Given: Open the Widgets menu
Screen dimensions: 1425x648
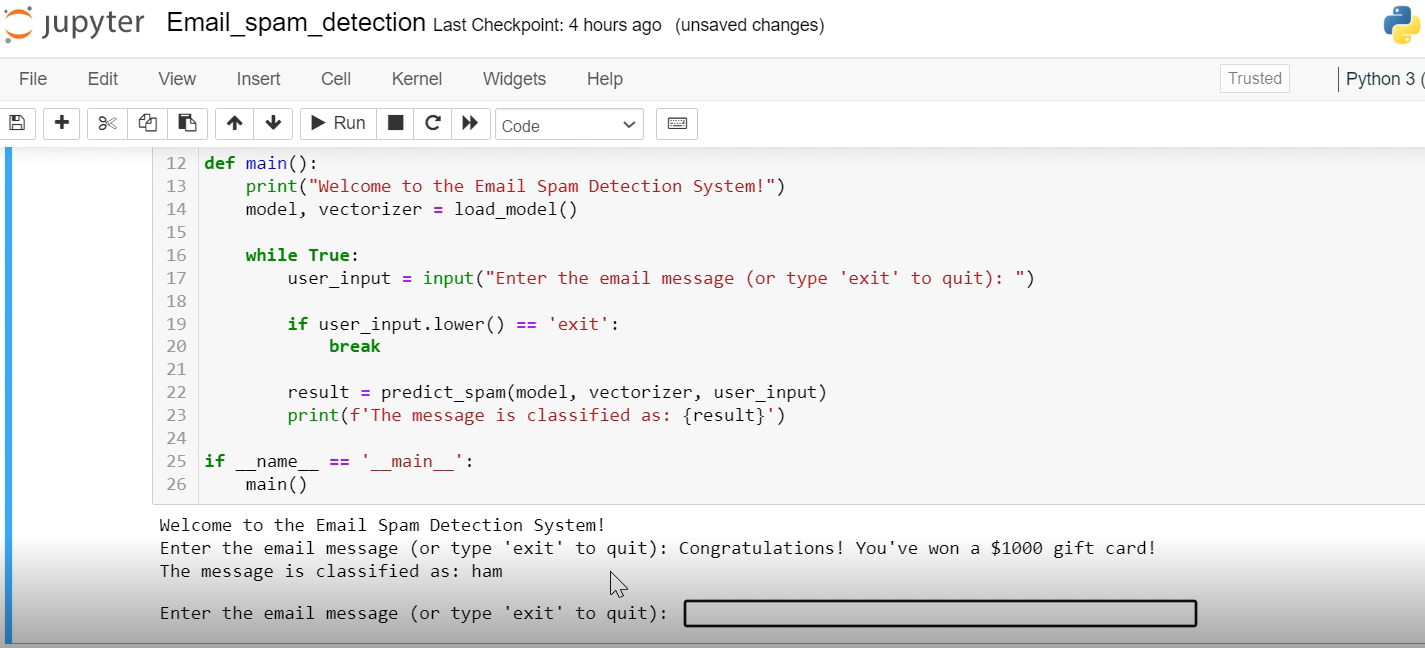Looking at the screenshot, I should [x=514, y=79].
